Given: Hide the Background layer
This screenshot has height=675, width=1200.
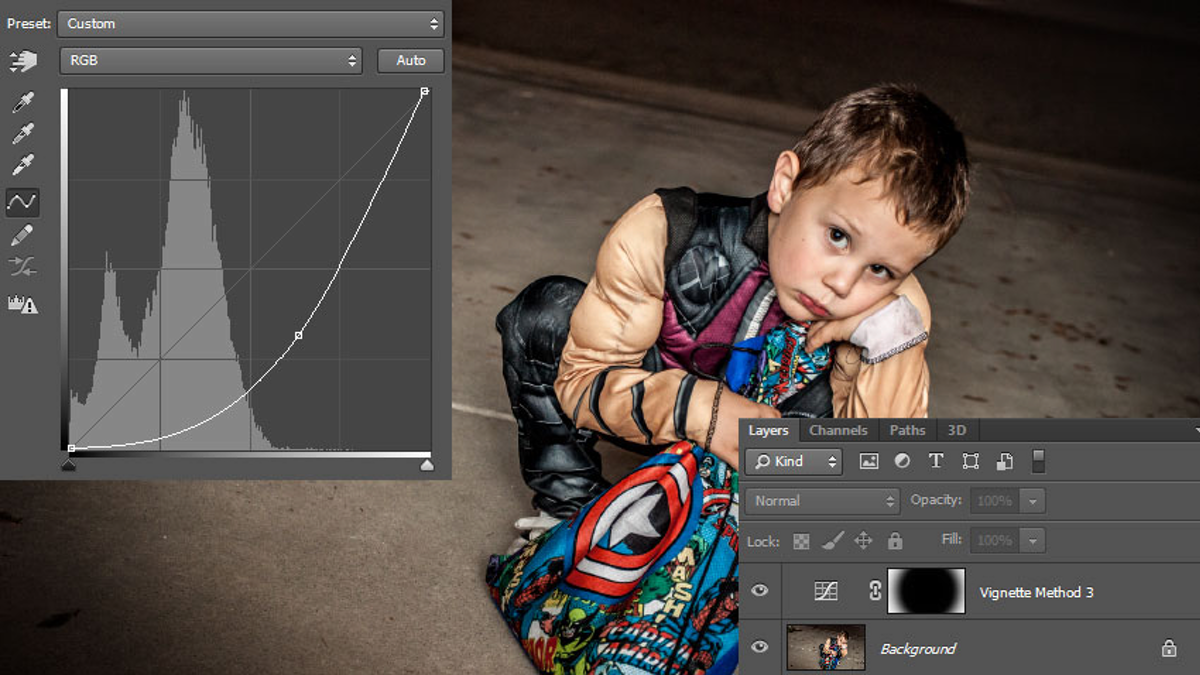Looking at the screenshot, I should click(x=759, y=647).
